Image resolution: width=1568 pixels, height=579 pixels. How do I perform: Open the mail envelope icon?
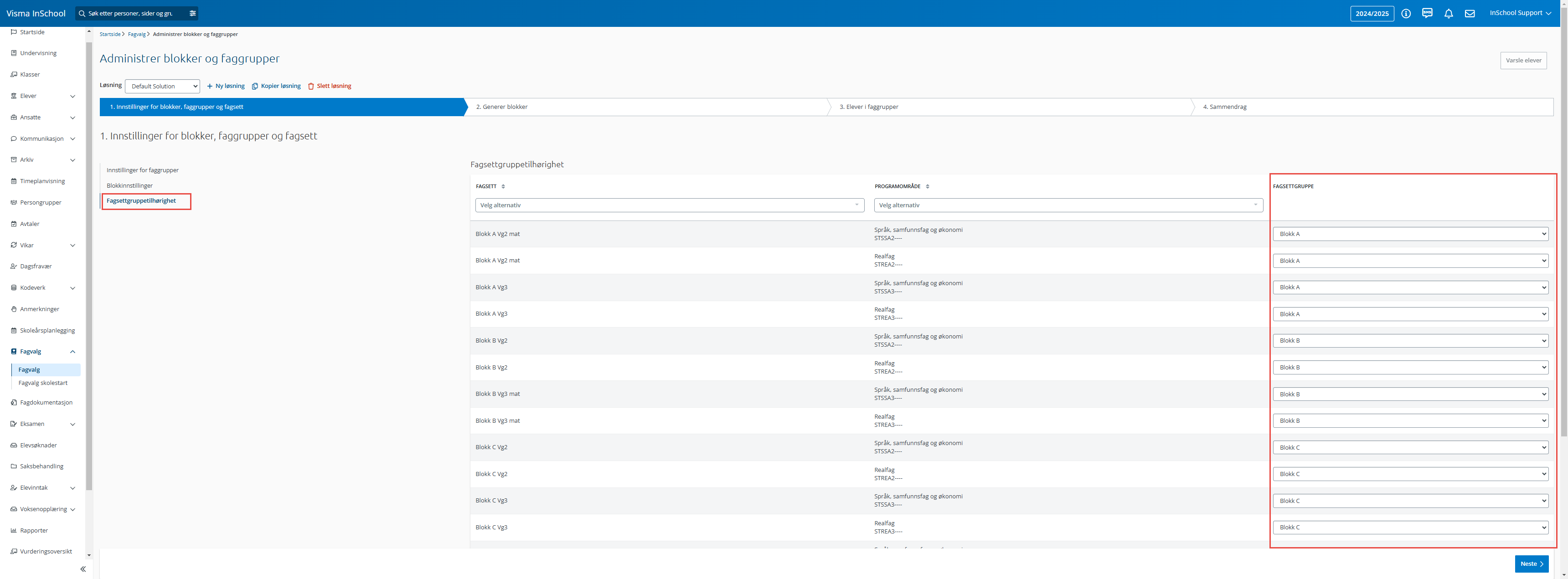pos(1470,13)
